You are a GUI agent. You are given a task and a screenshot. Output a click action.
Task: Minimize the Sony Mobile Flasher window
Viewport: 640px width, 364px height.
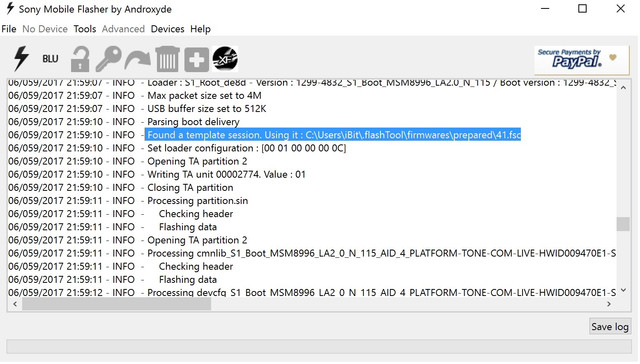pyautogui.click(x=545, y=9)
